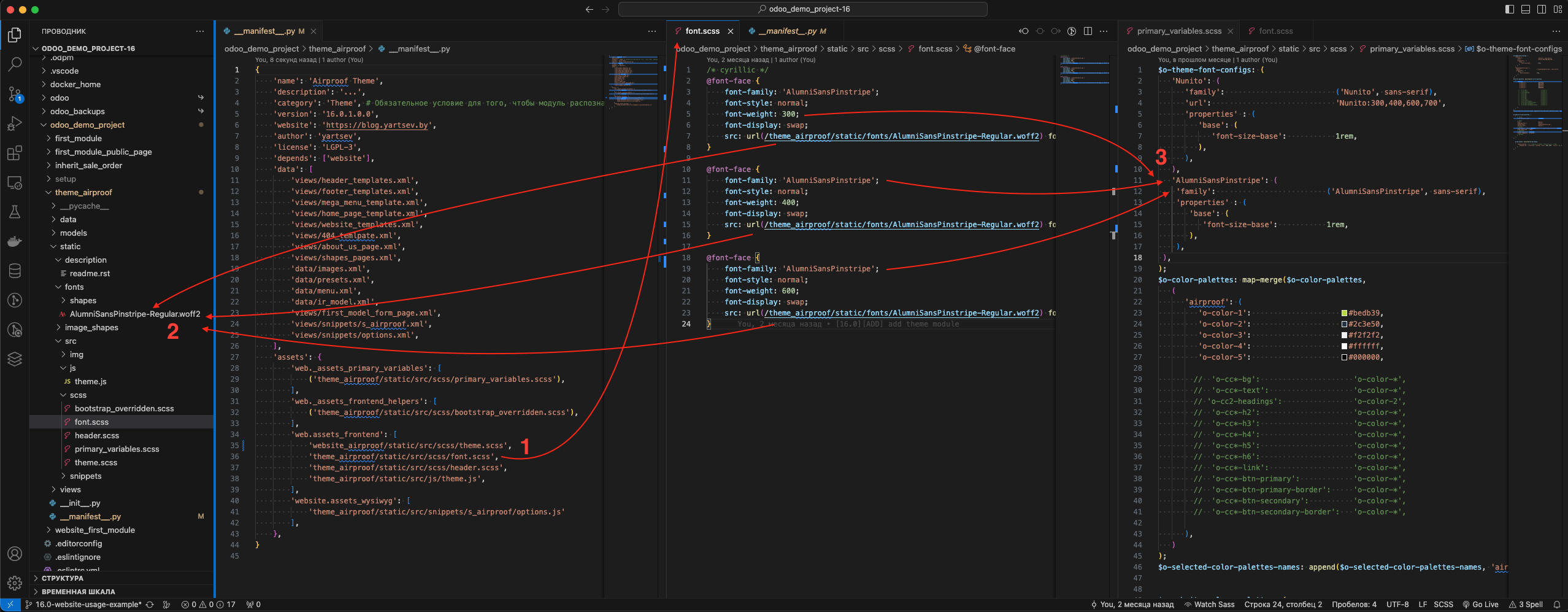Open notifications bell in status bar
Viewport: 1568px width, 612px height.
point(1557,605)
